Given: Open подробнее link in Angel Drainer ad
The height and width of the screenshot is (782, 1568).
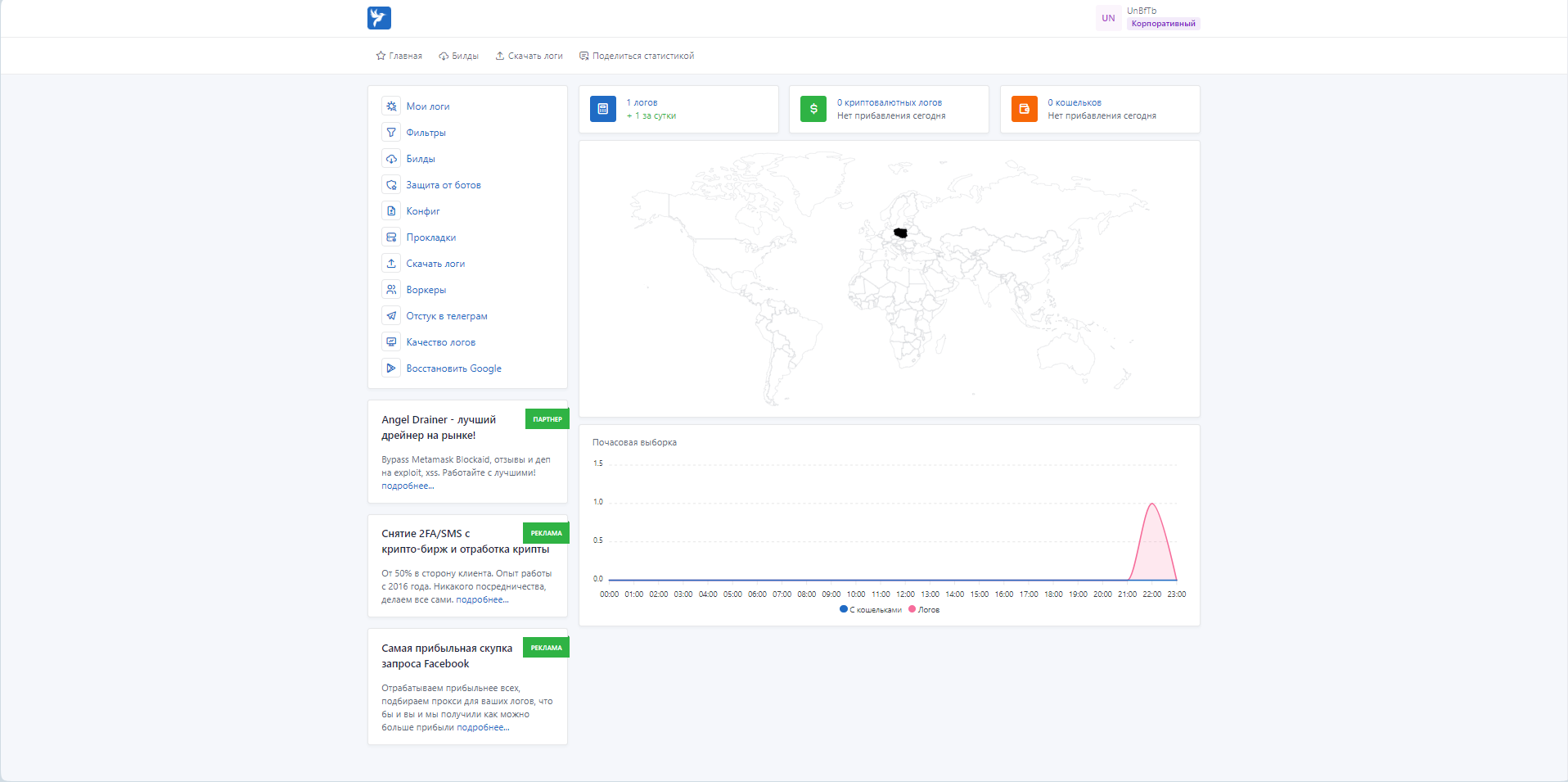Looking at the screenshot, I should point(408,486).
